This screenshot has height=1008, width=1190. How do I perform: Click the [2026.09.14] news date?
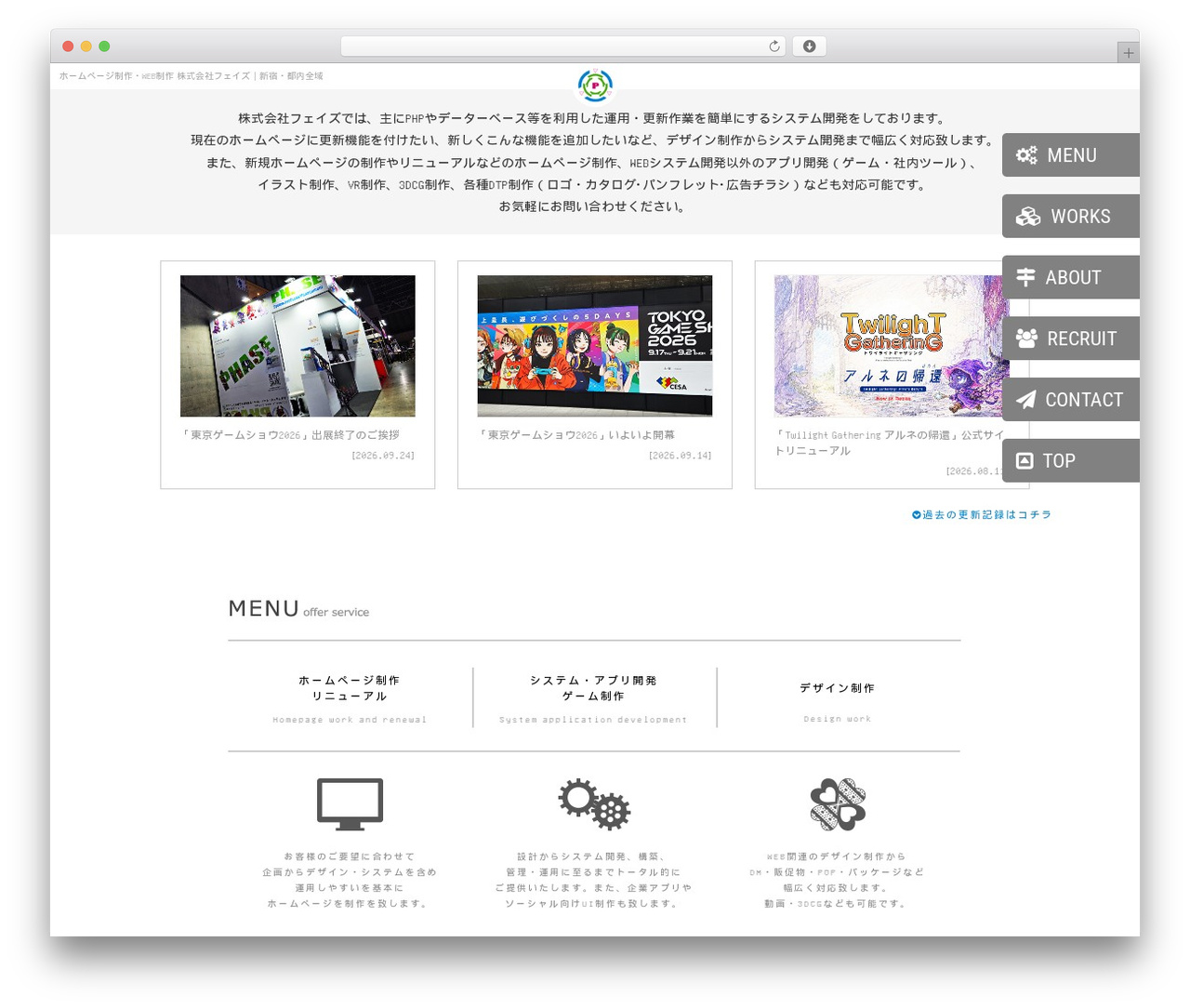coord(681,456)
